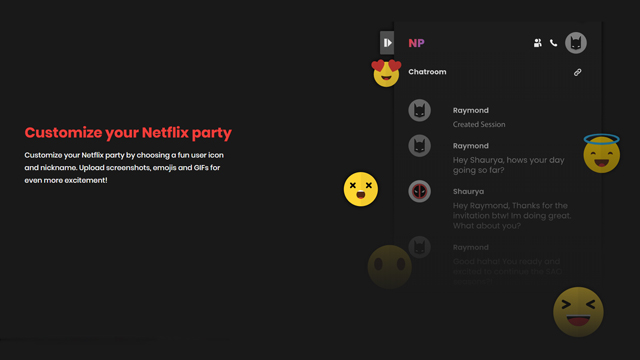The image size is (640, 360).
Task: Click the Customize your Netflix party headline
Action: coord(128,133)
